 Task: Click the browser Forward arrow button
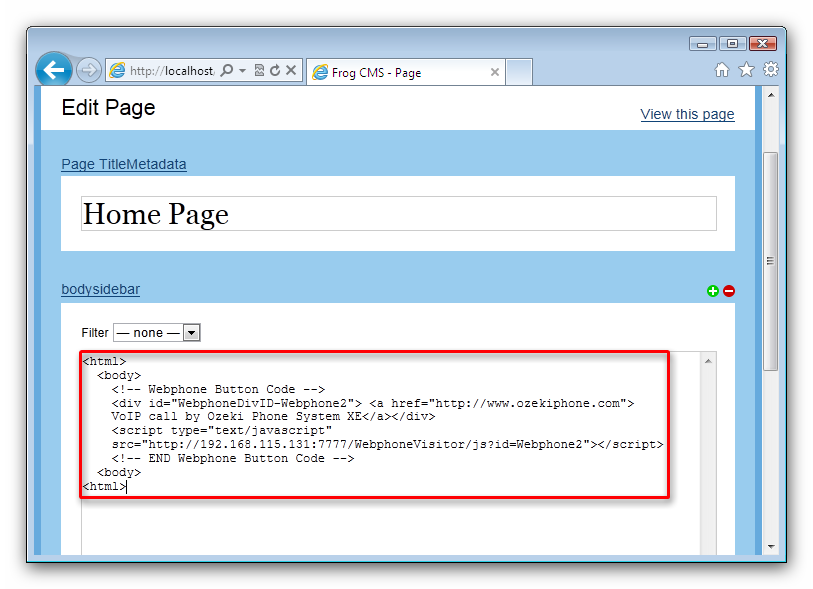pyautogui.click(x=88, y=70)
